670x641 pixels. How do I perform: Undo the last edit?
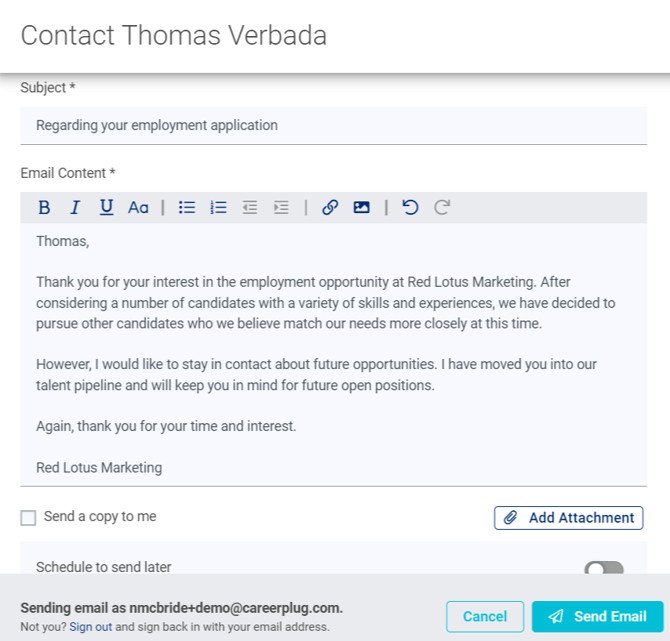click(410, 208)
